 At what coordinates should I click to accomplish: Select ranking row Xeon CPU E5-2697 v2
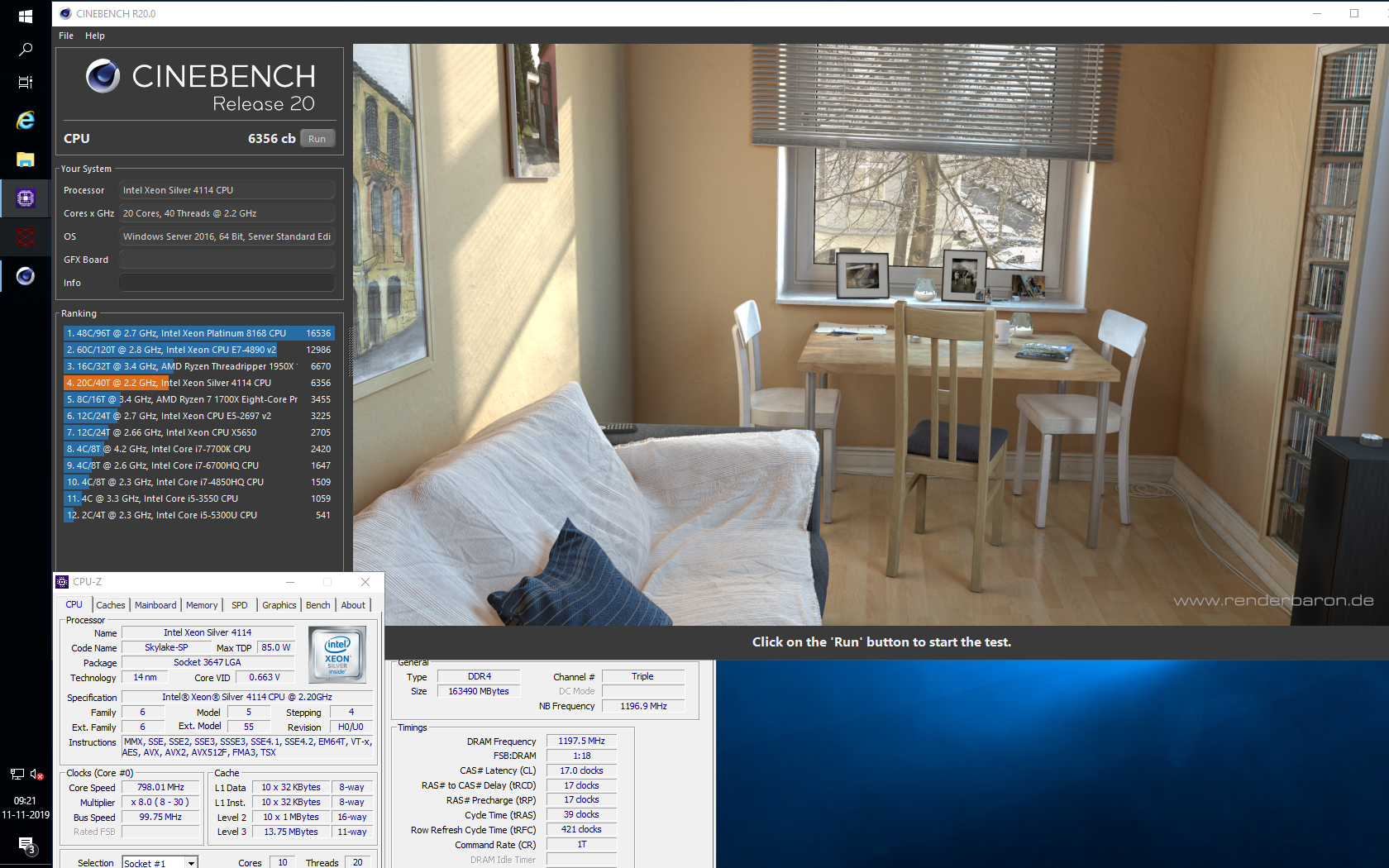coord(198,416)
